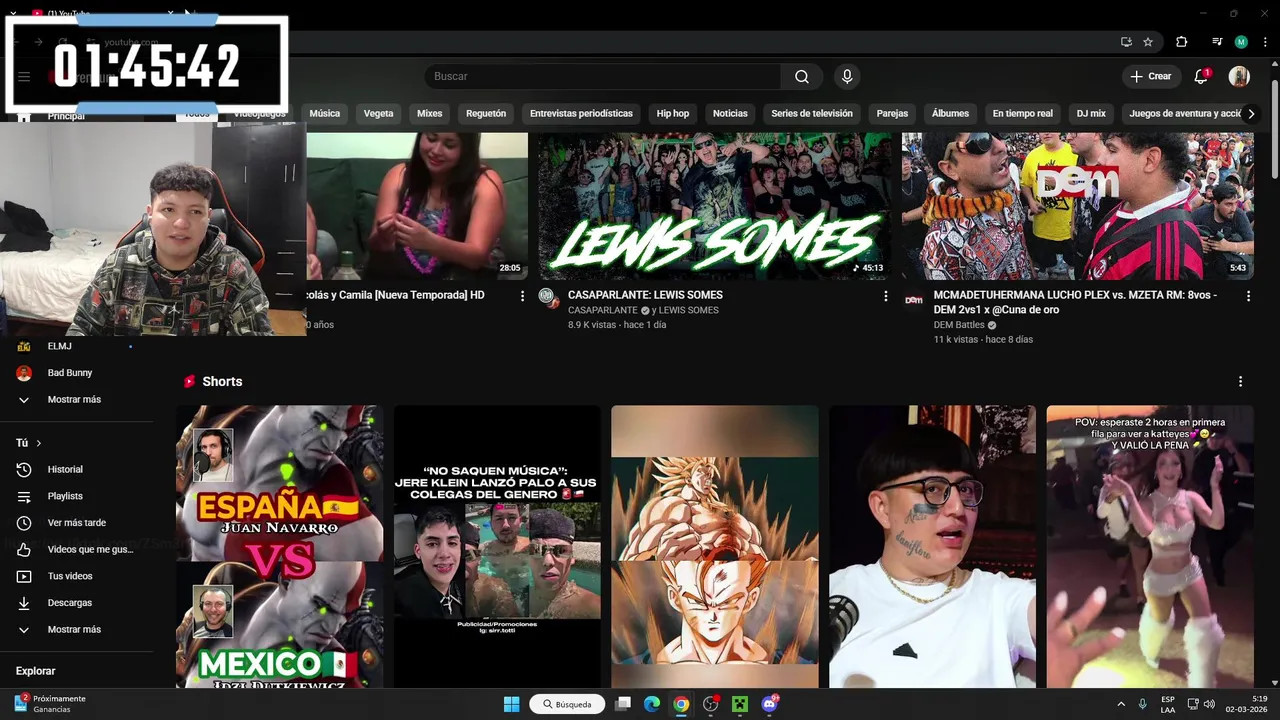
Task: Open the media controls icon in Chrome
Action: point(1217,42)
